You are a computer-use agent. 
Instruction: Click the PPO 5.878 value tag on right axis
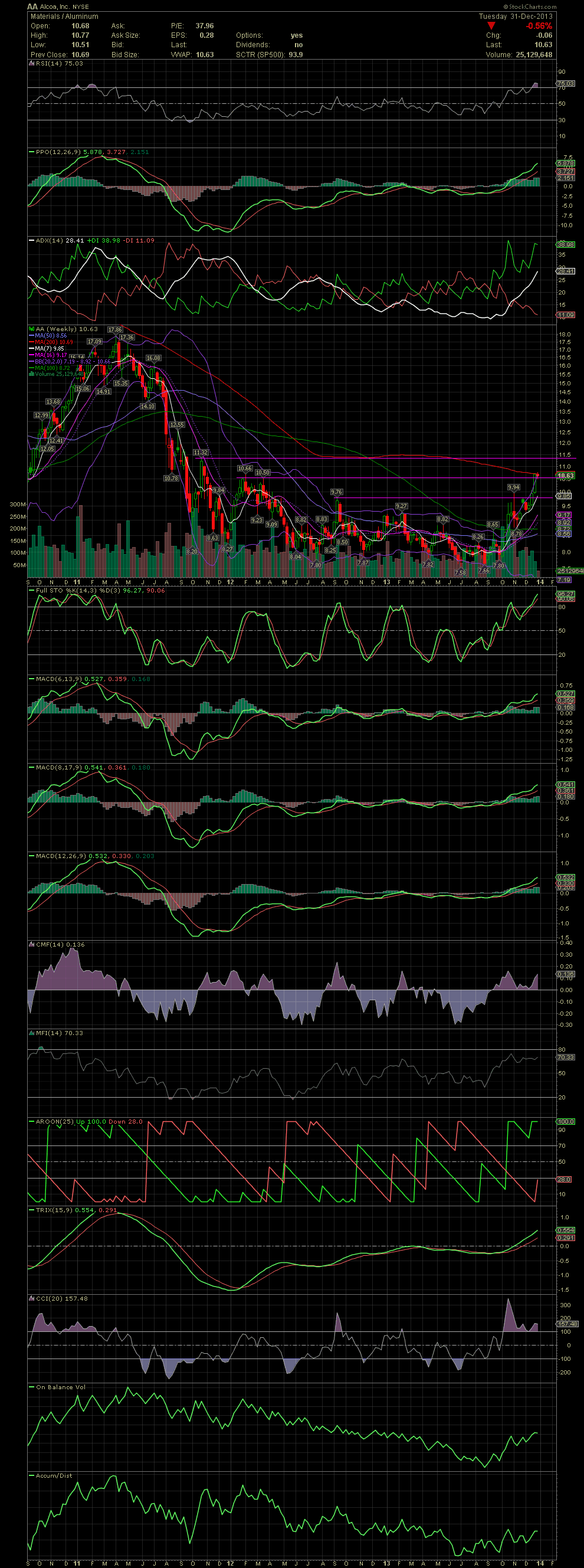click(x=566, y=163)
